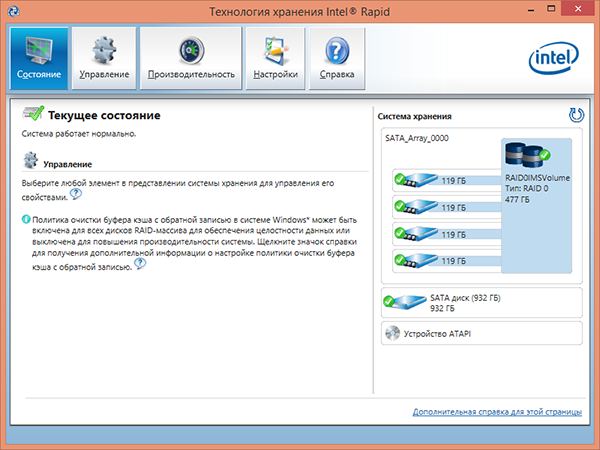Open the Производительность tab
This screenshot has width=600, height=450.
click(x=191, y=58)
